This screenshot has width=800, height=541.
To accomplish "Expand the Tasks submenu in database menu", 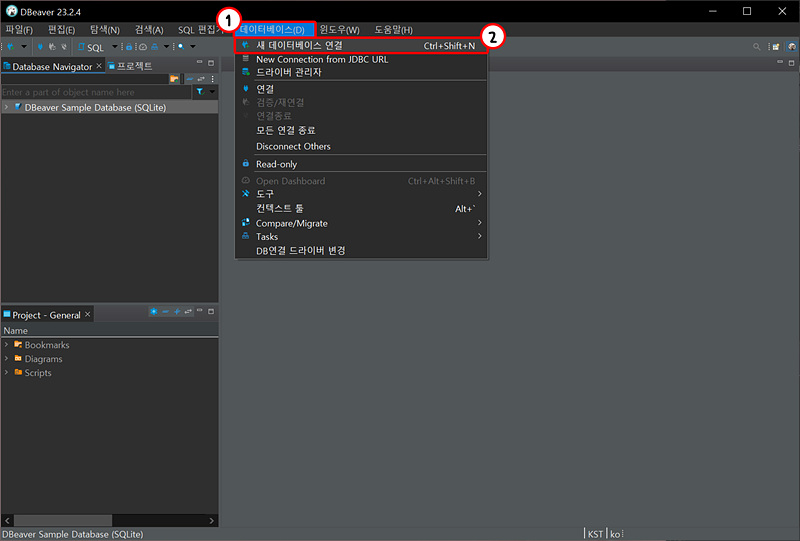I will click(361, 236).
